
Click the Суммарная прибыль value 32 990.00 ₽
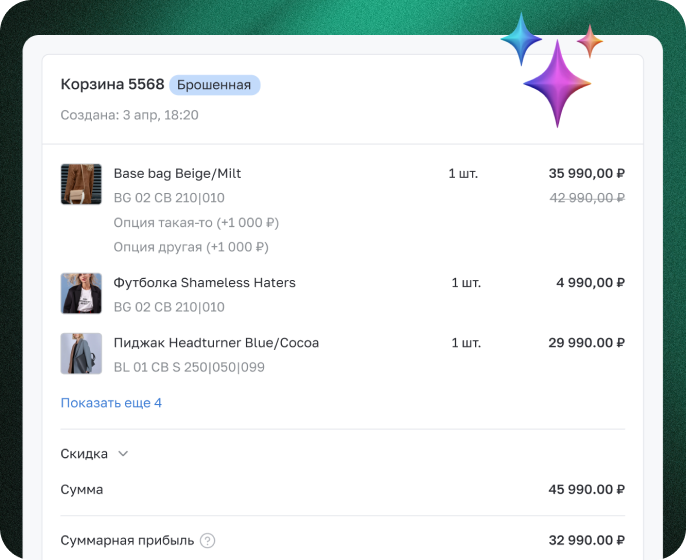(x=587, y=541)
